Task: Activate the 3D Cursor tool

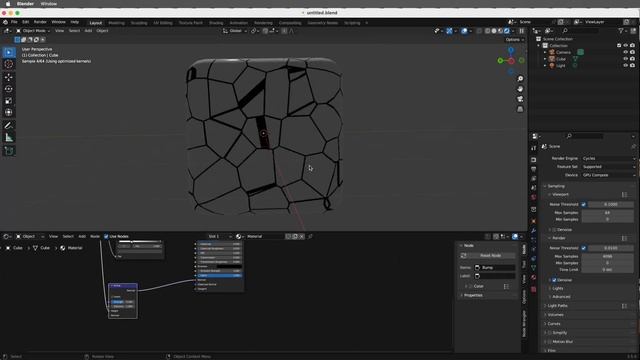Action: (9, 64)
